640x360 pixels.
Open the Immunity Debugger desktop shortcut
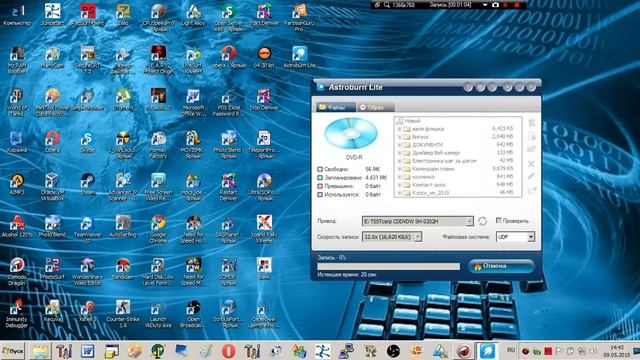[x=17, y=314]
